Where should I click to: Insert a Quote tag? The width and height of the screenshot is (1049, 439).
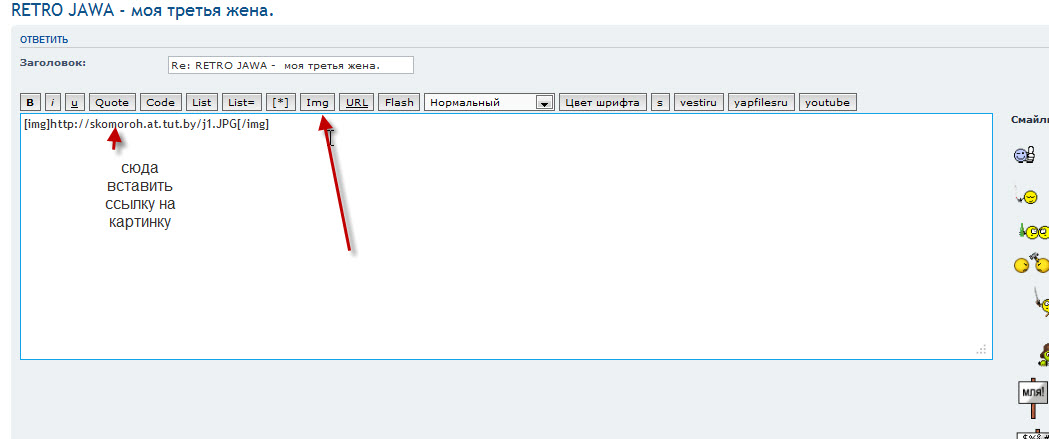click(112, 102)
